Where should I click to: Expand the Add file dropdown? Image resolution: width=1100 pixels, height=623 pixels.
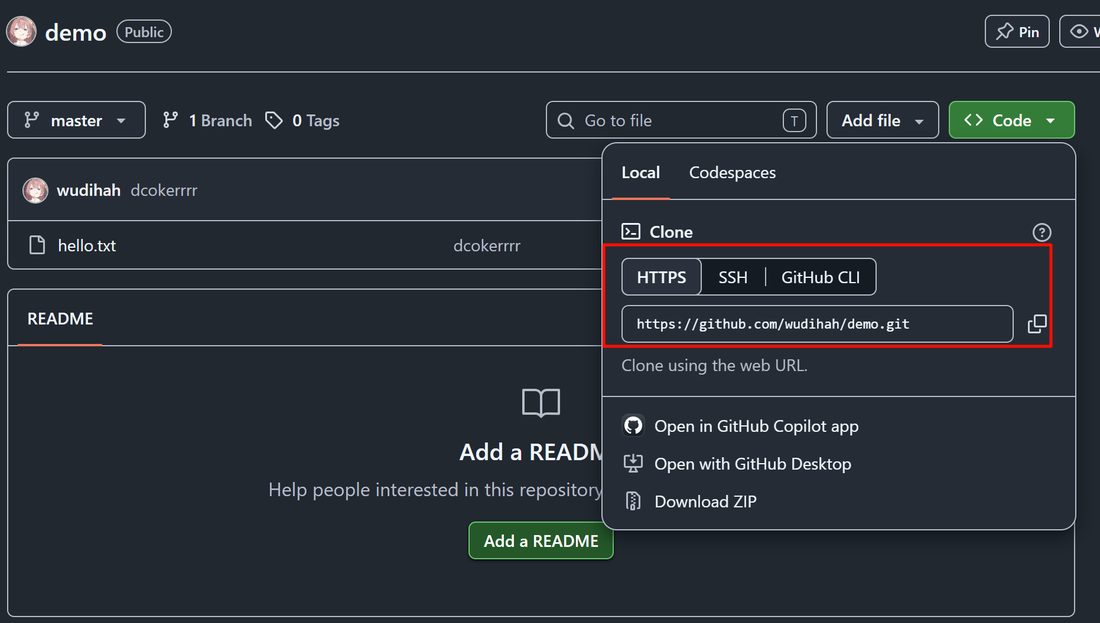pyautogui.click(x=883, y=120)
